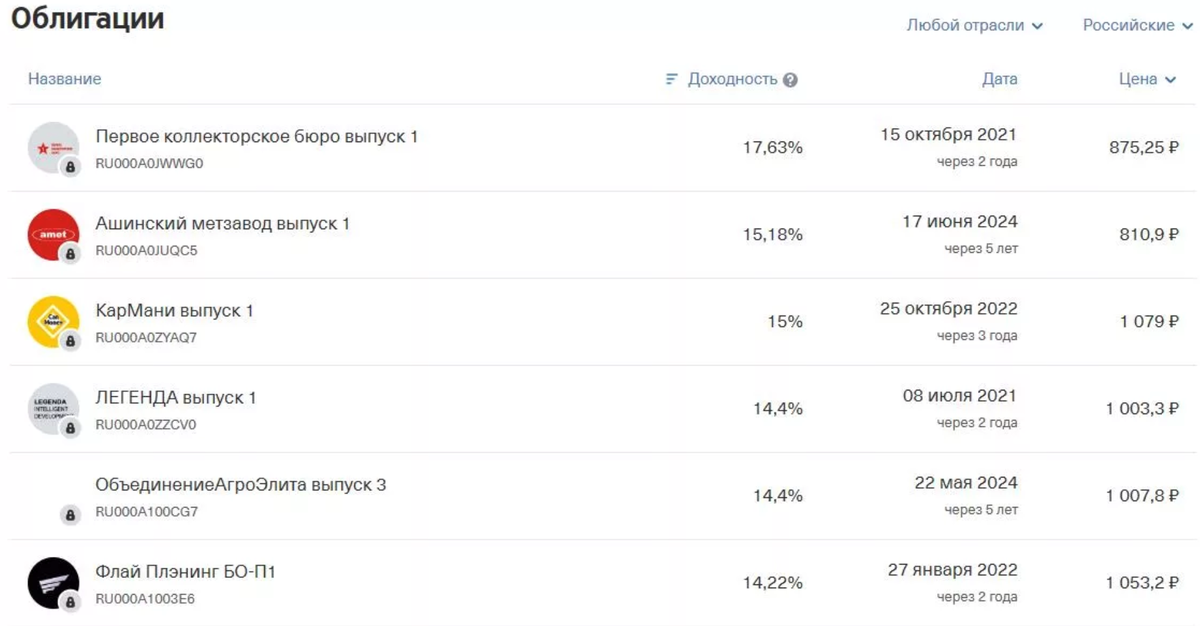Viewport: 1200px width, 626px height.
Task: Click the sort icon beside Доходность
Action: [672, 79]
